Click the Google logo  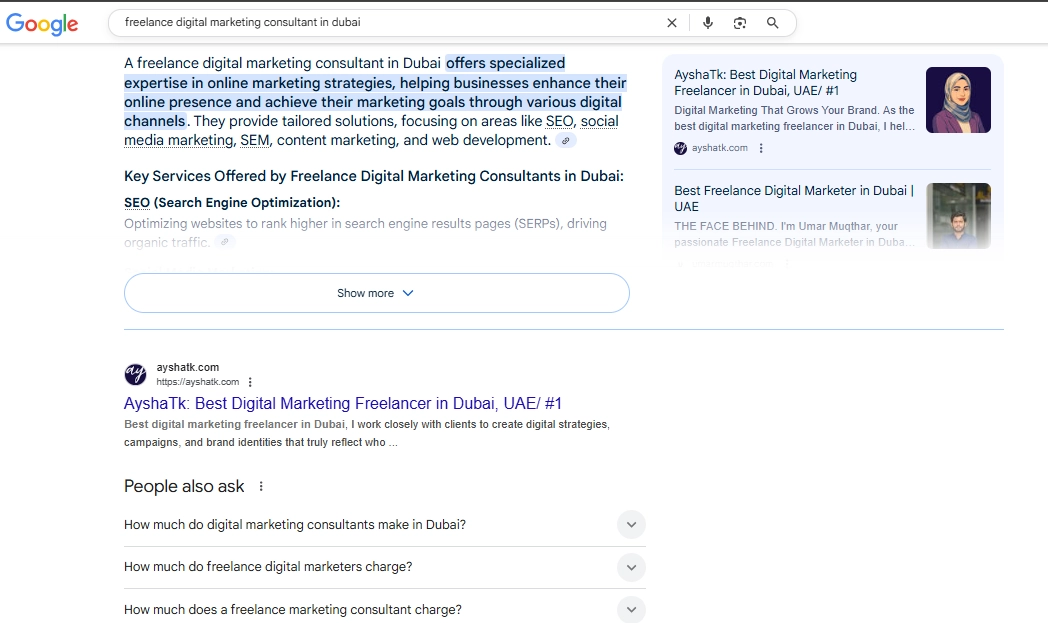42,23
